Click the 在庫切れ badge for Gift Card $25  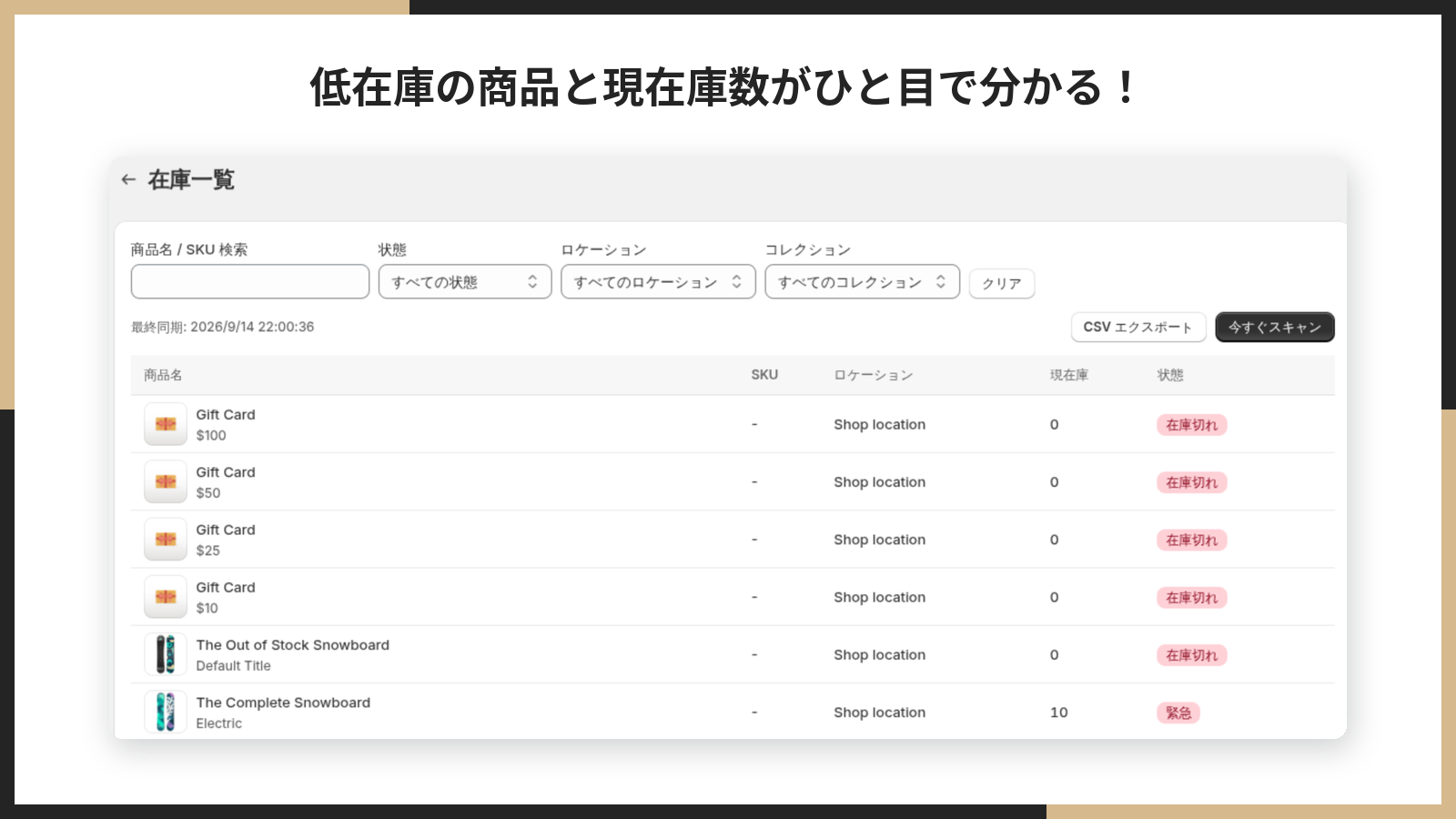coord(1192,540)
